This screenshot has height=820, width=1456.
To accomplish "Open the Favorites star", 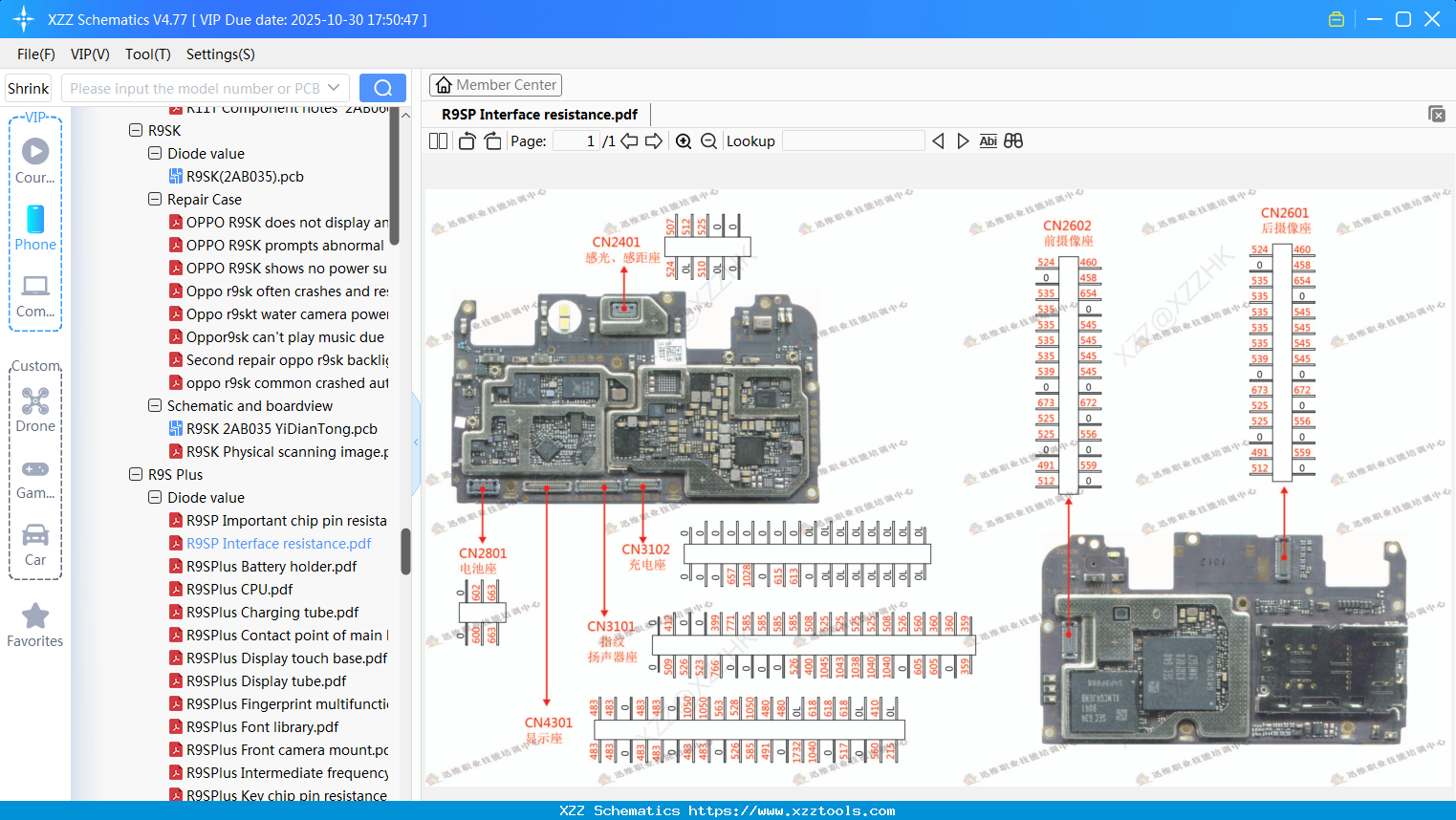I will pyautogui.click(x=35, y=625).
